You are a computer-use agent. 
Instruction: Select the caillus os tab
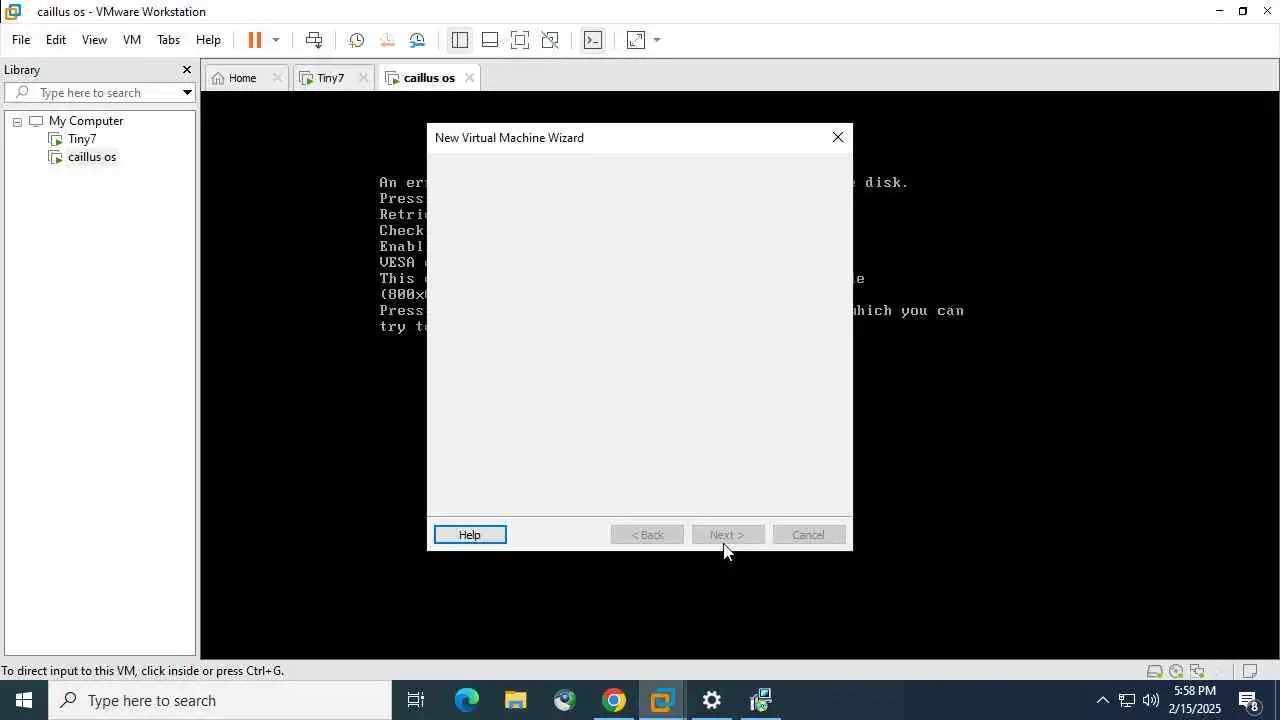429,78
